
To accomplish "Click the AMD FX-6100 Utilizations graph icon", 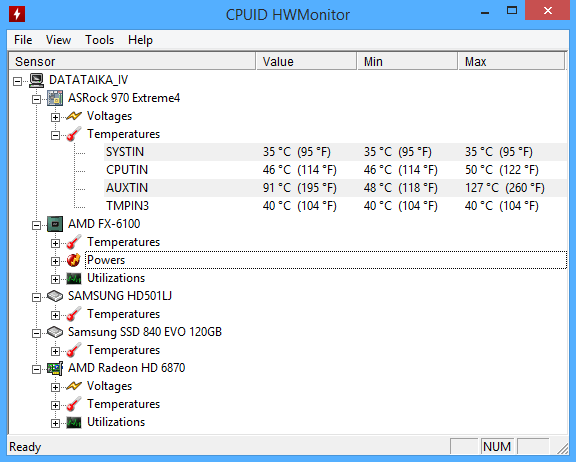I will click(x=74, y=278).
